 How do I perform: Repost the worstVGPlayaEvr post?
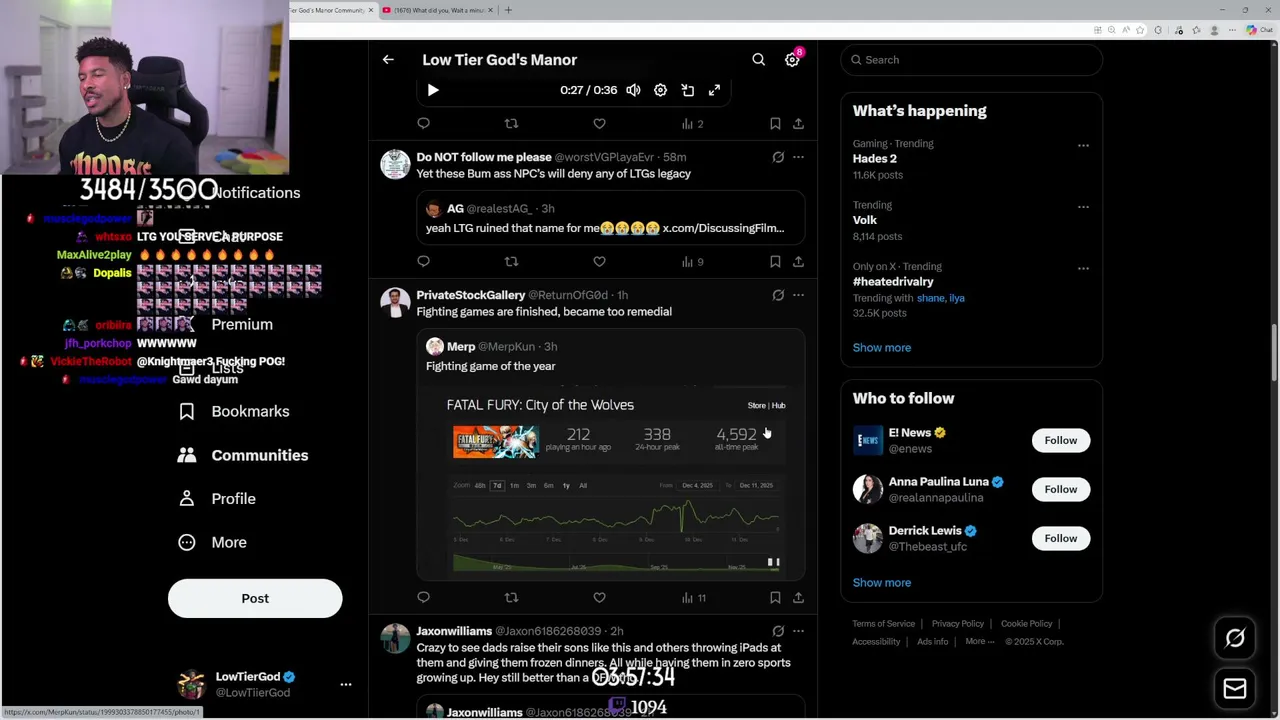(x=511, y=262)
